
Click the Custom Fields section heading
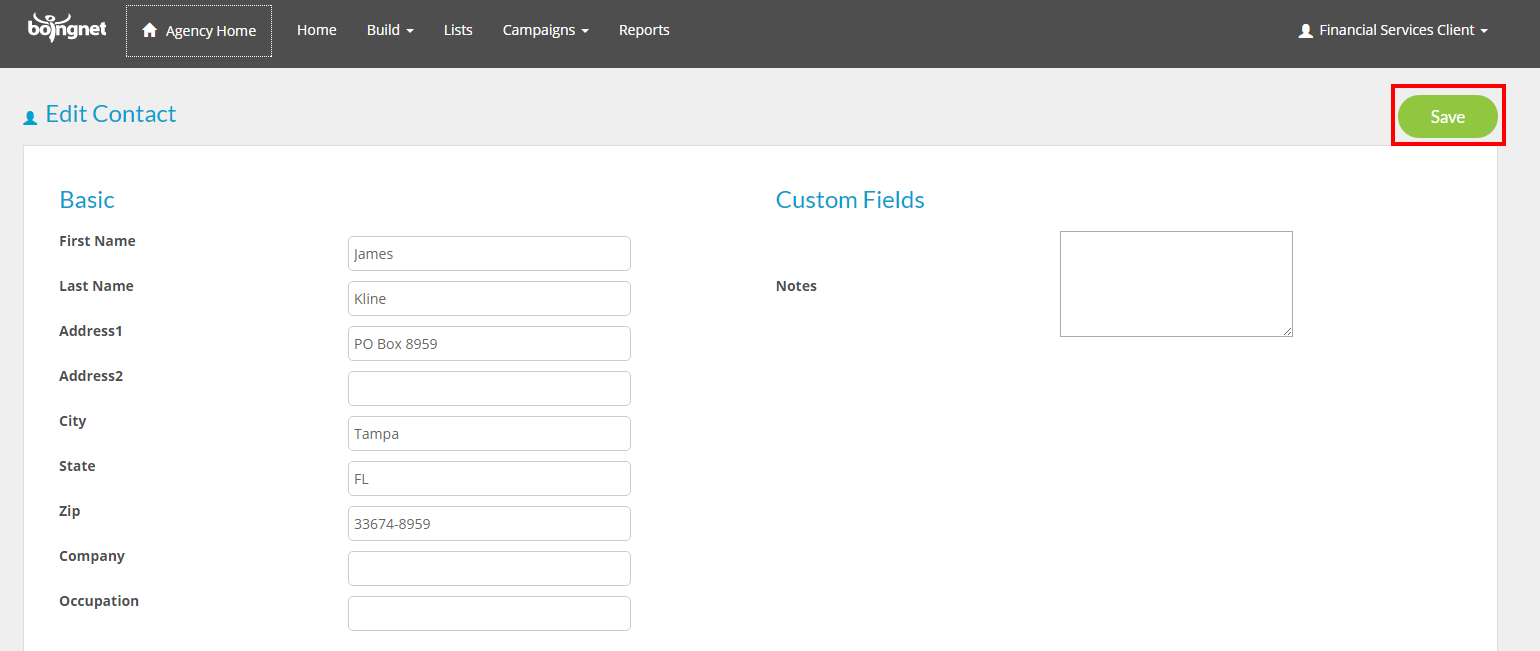[850, 199]
